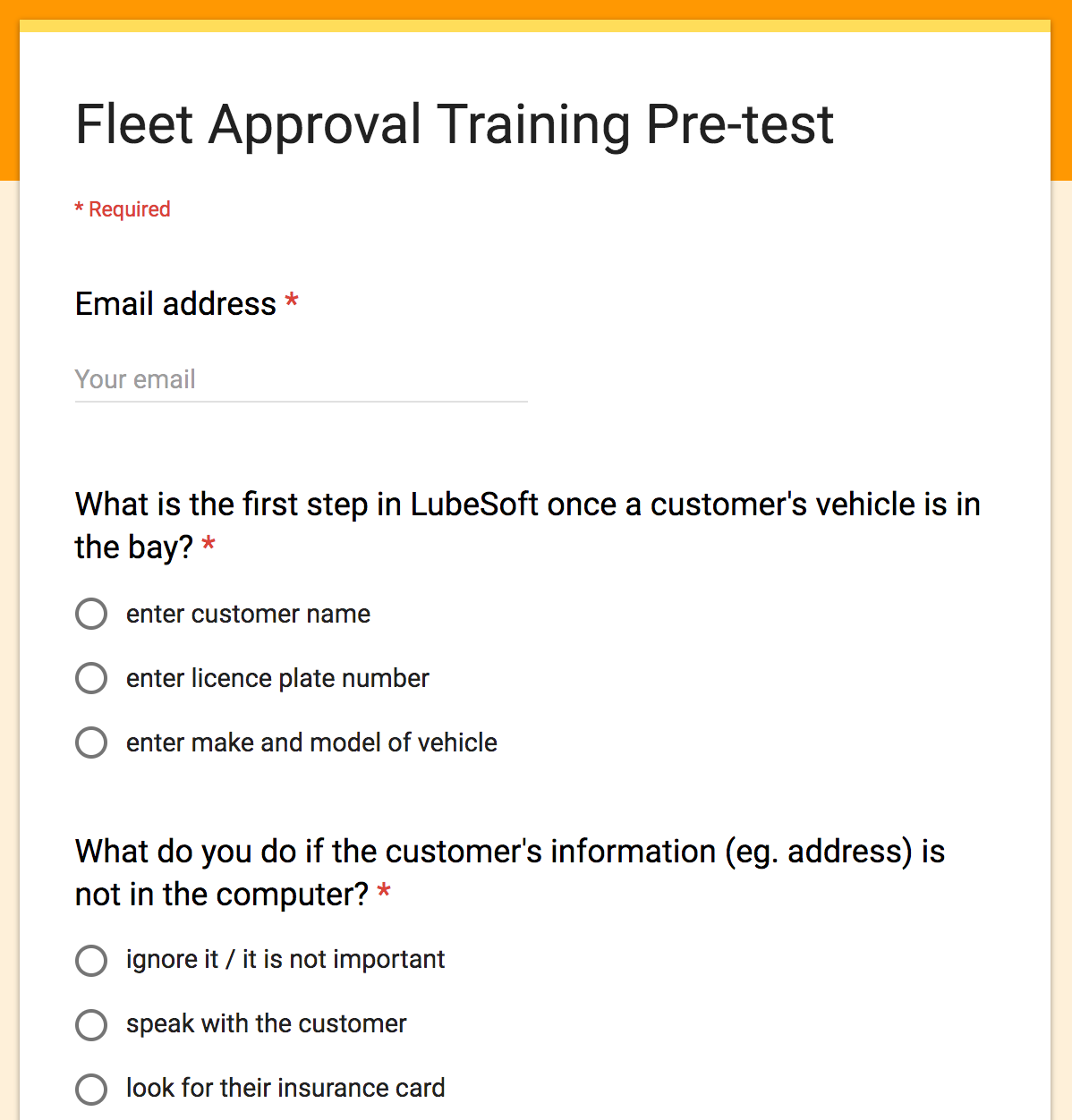Click the "speak with the customer" label text
The image size is (1072, 1120).
click(267, 1024)
